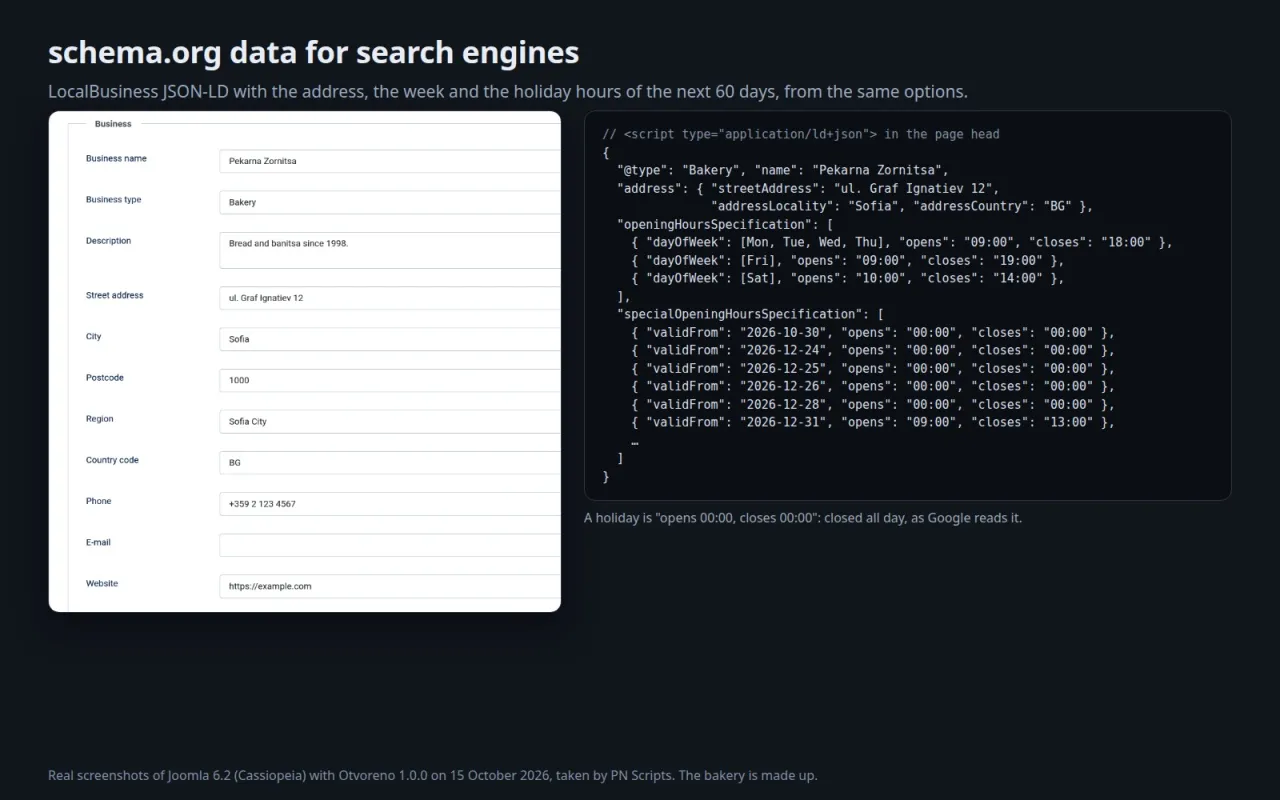Click the LocalBusiness JSON-LD subtitle line
The width and height of the screenshot is (1280, 800).
(508, 92)
